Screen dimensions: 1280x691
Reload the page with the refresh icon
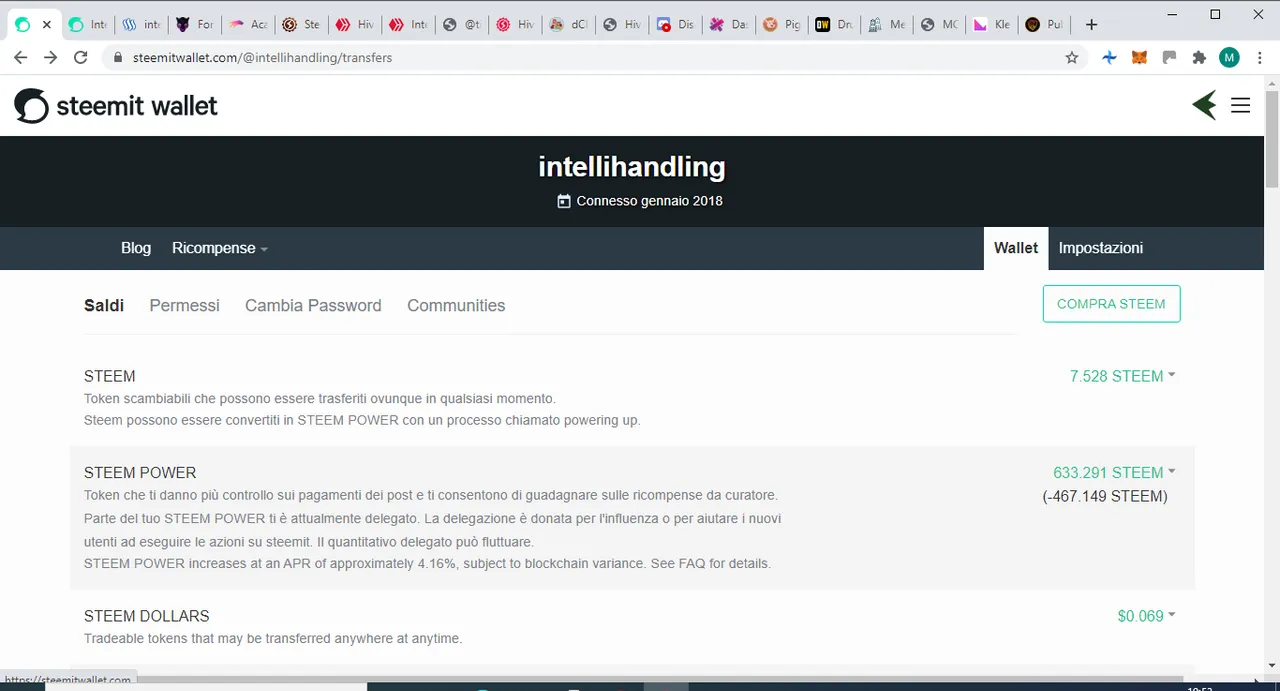click(81, 58)
